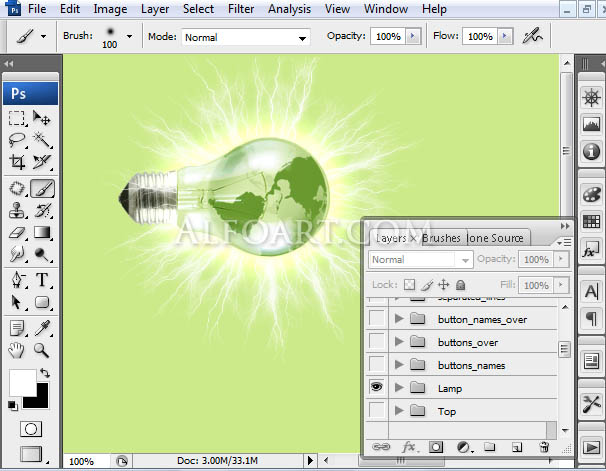This screenshot has height=471, width=606.
Task: Select the Rounded Rectangle shape tool
Action: tap(42, 302)
